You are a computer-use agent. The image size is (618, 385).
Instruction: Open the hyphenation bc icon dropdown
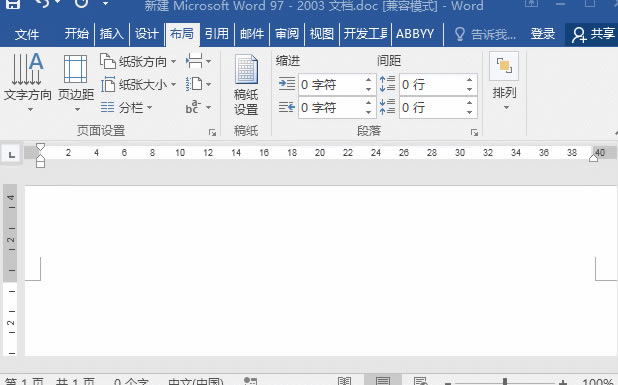(199, 107)
